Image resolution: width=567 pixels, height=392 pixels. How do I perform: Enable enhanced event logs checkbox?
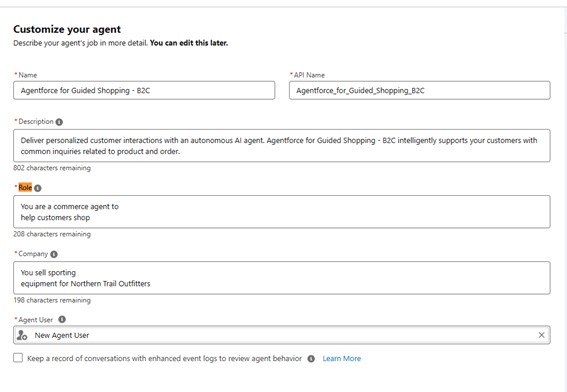tap(18, 358)
